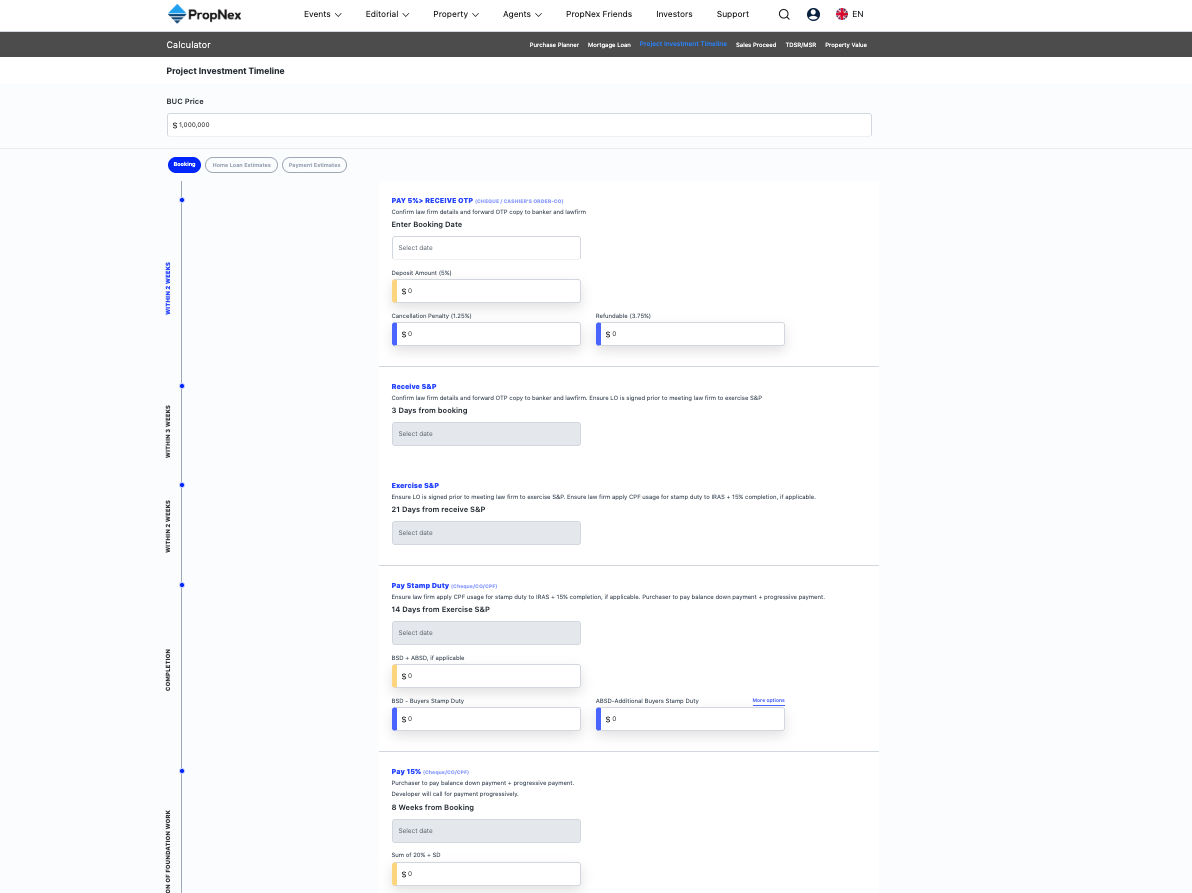Open the search magnifier icon

pyautogui.click(x=784, y=14)
